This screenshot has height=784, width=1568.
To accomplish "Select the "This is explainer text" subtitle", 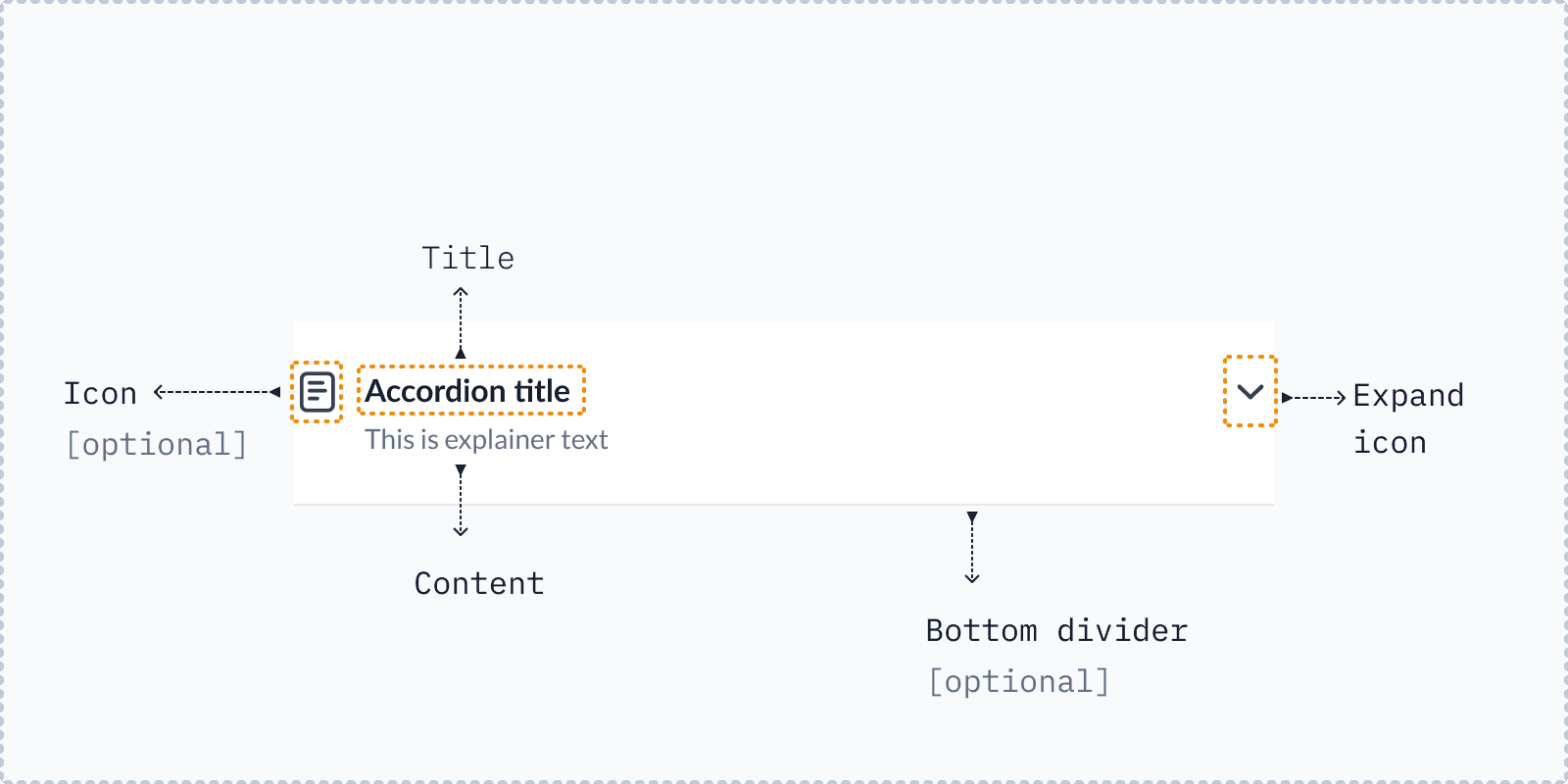I will coord(486,440).
